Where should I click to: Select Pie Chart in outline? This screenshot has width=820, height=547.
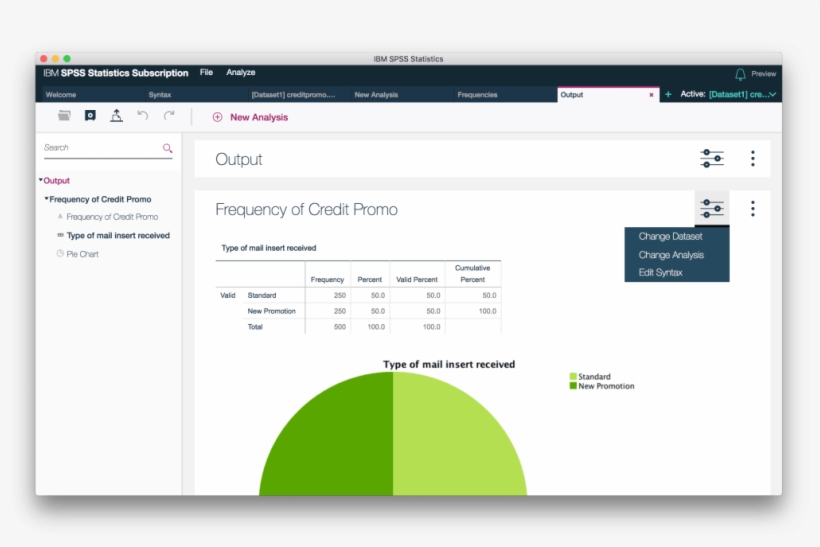82,254
